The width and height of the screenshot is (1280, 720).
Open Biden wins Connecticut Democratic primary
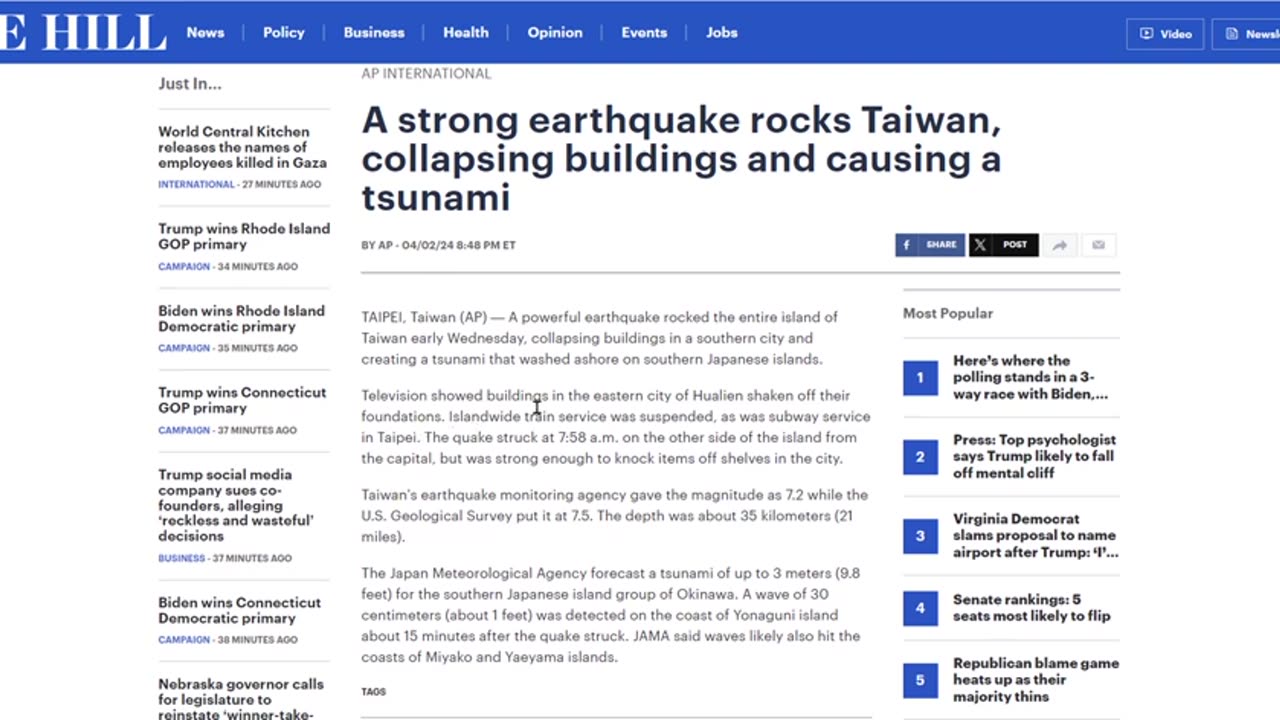click(239, 610)
